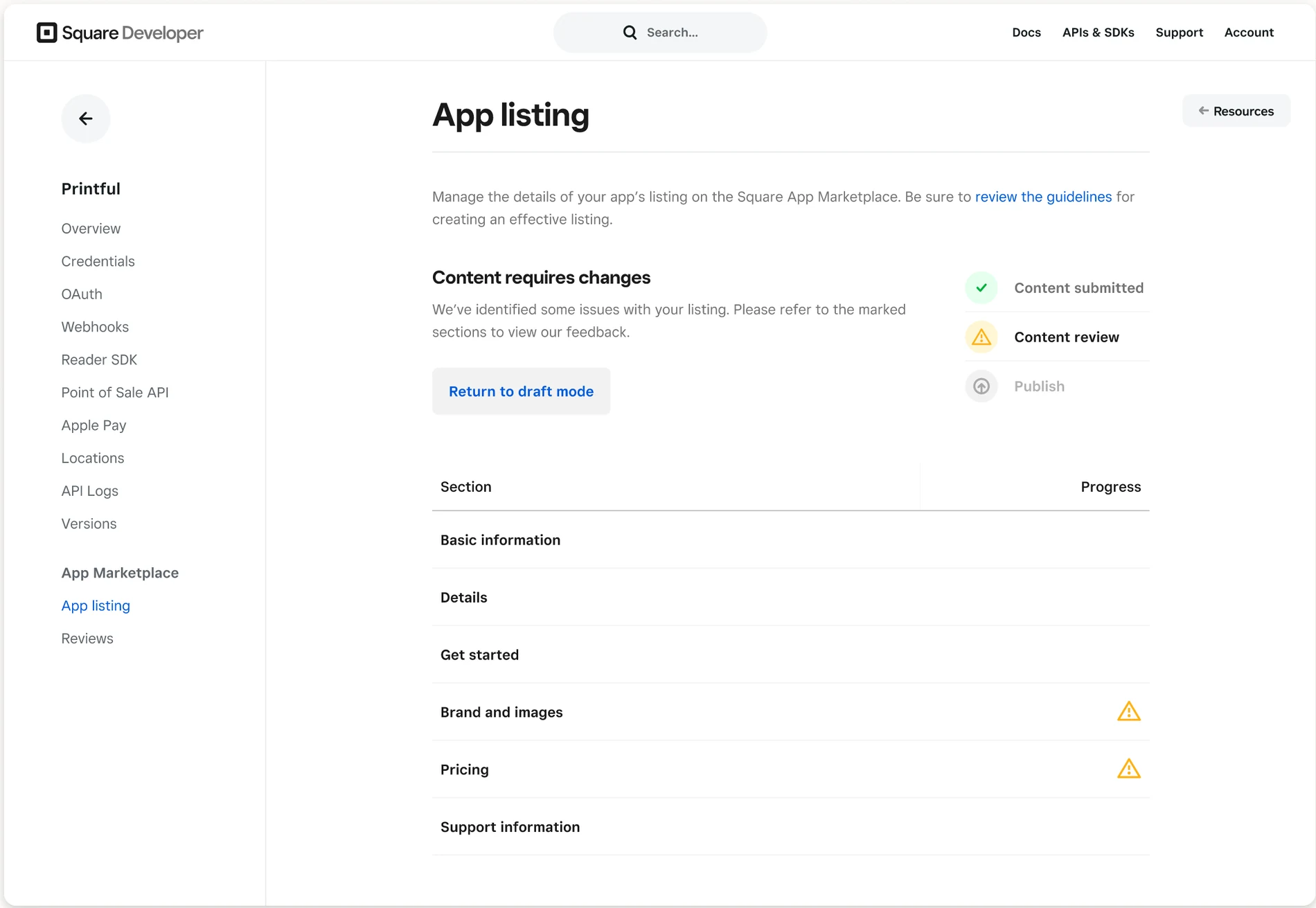Image resolution: width=1316 pixels, height=908 pixels.
Task: Open the Account menu
Action: pyautogui.click(x=1249, y=33)
